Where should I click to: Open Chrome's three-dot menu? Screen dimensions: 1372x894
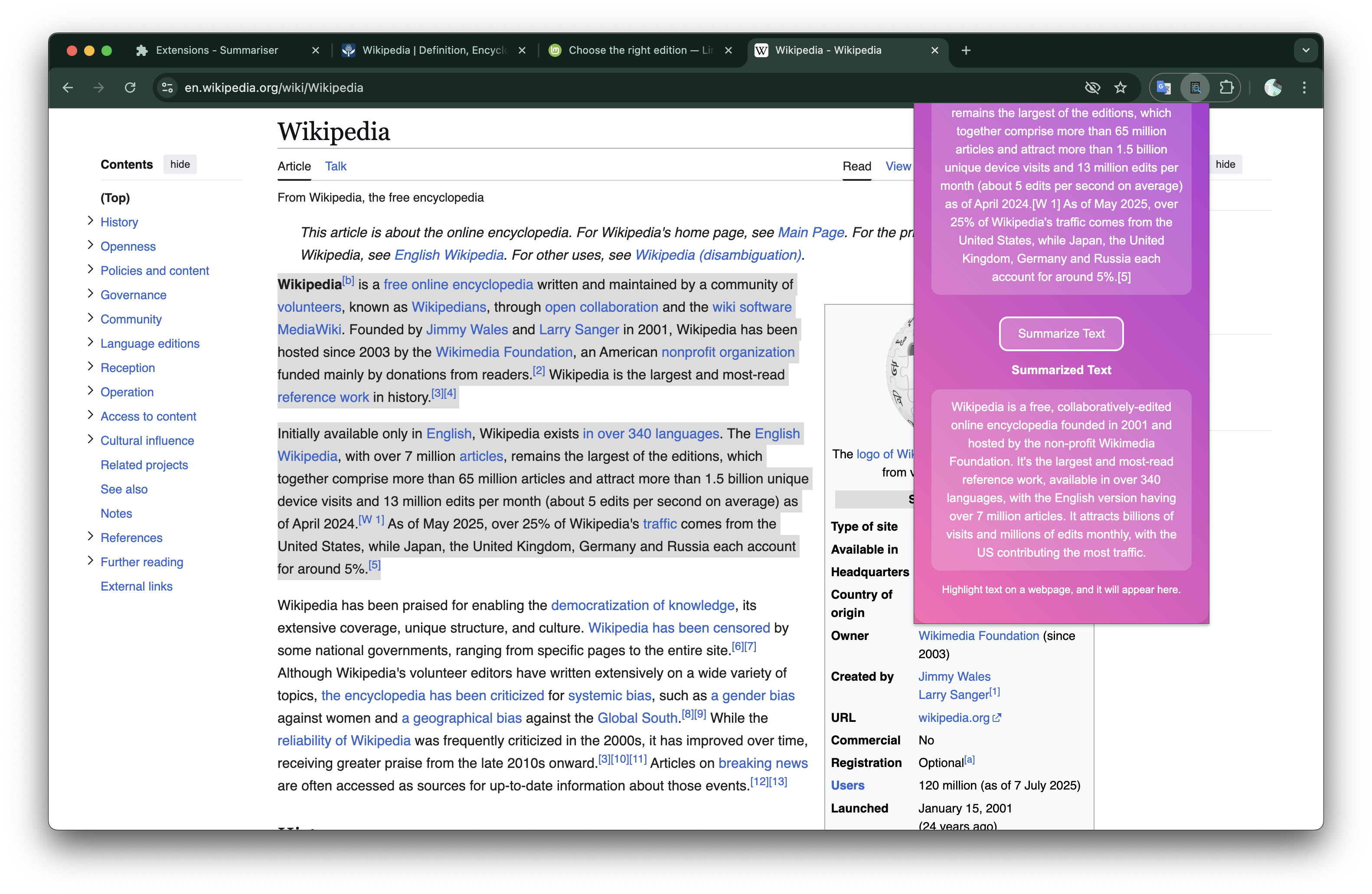pyautogui.click(x=1304, y=88)
